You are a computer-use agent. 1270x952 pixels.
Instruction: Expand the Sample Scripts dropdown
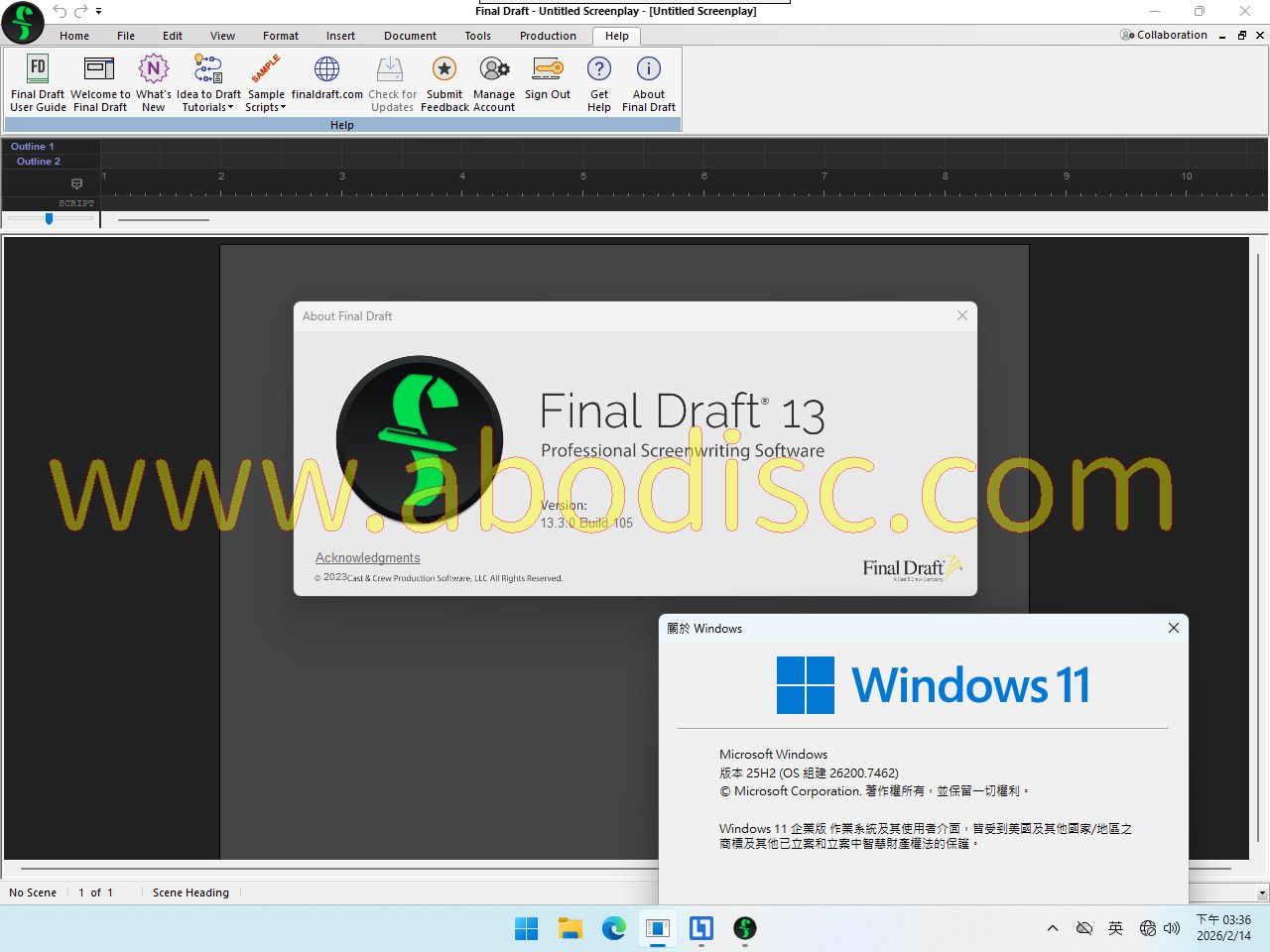(266, 107)
